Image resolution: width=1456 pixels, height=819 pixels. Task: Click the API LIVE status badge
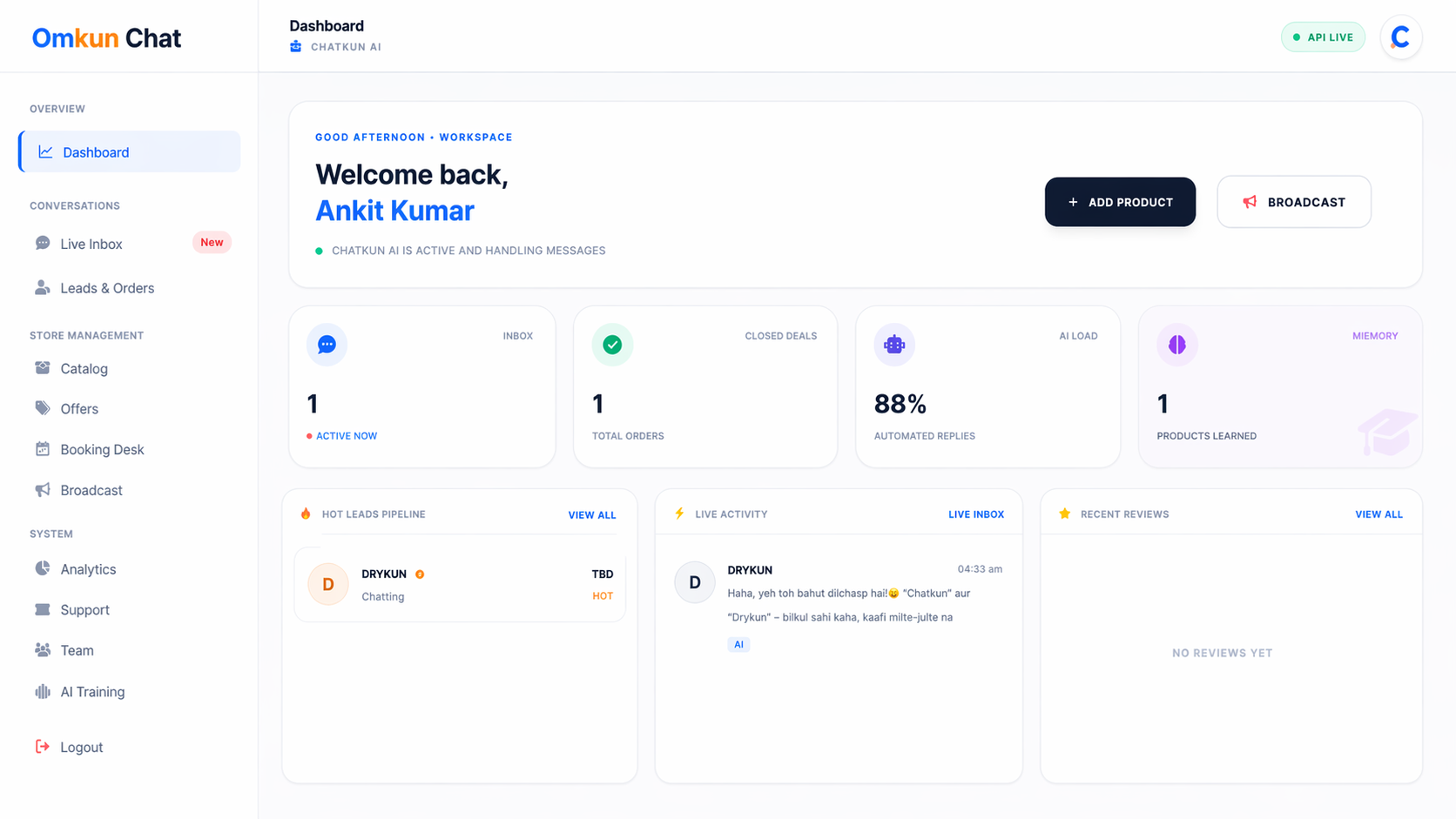[1323, 37]
